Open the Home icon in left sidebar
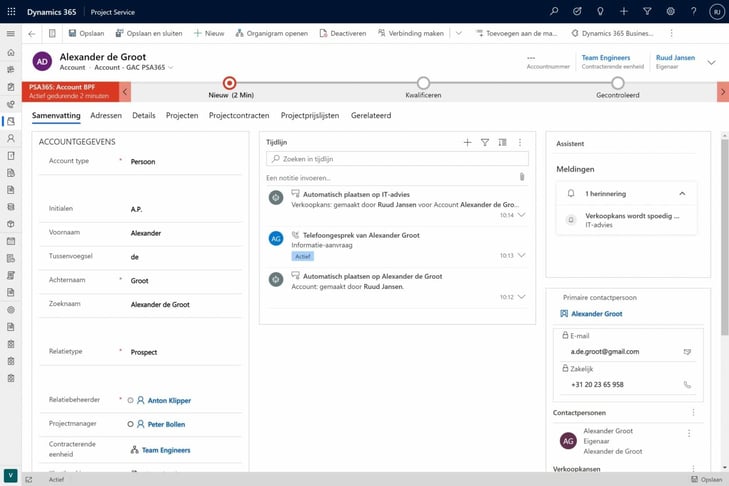The image size is (729, 486). [x=11, y=53]
